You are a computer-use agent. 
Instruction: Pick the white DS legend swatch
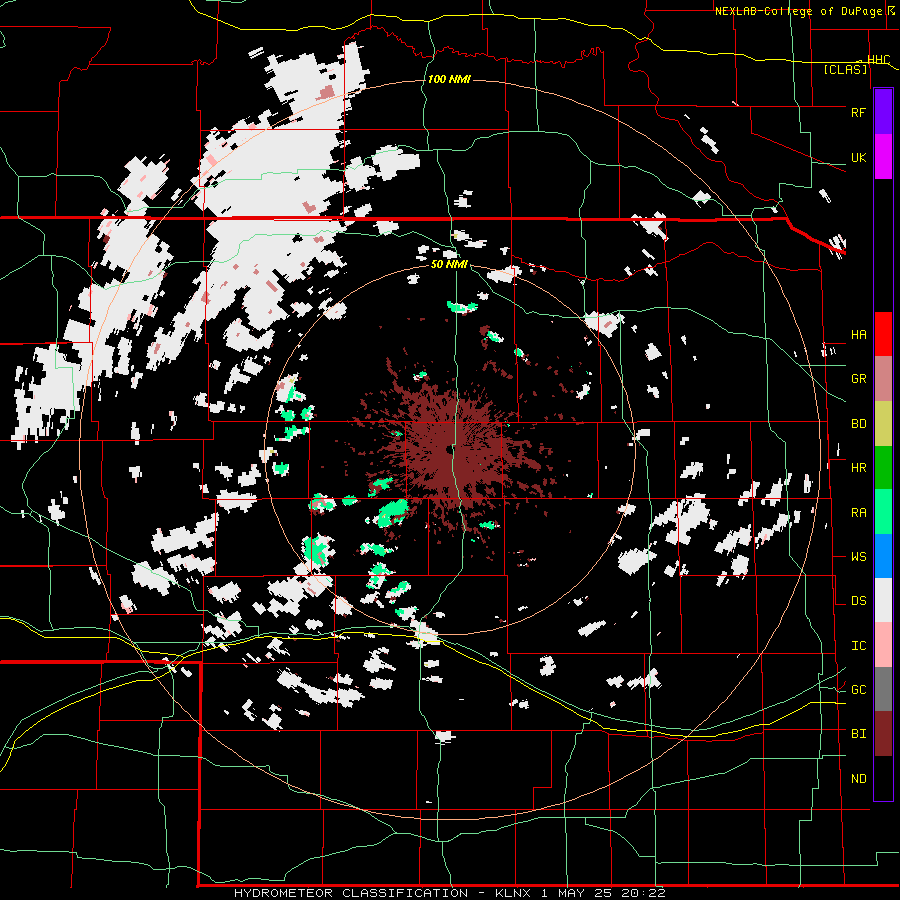pyautogui.click(x=883, y=600)
